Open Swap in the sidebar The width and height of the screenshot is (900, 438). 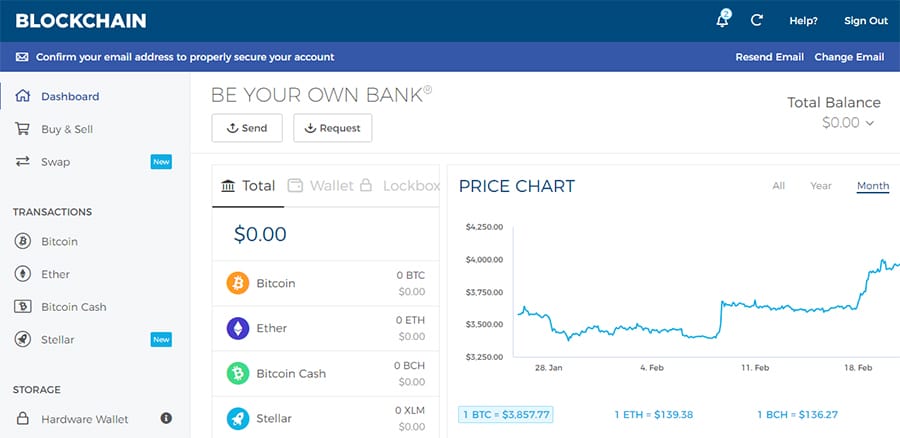point(56,162)
